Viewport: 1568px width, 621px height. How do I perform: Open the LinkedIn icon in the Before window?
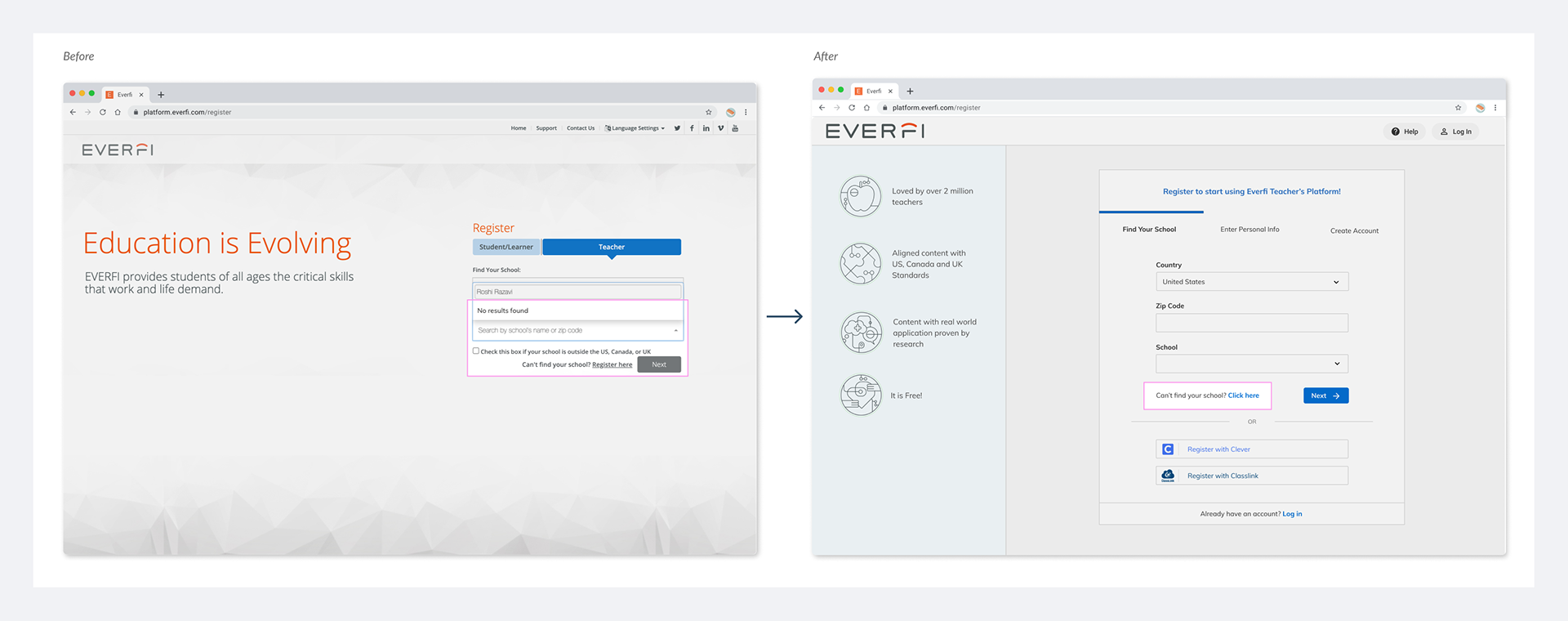coord(706,128)
